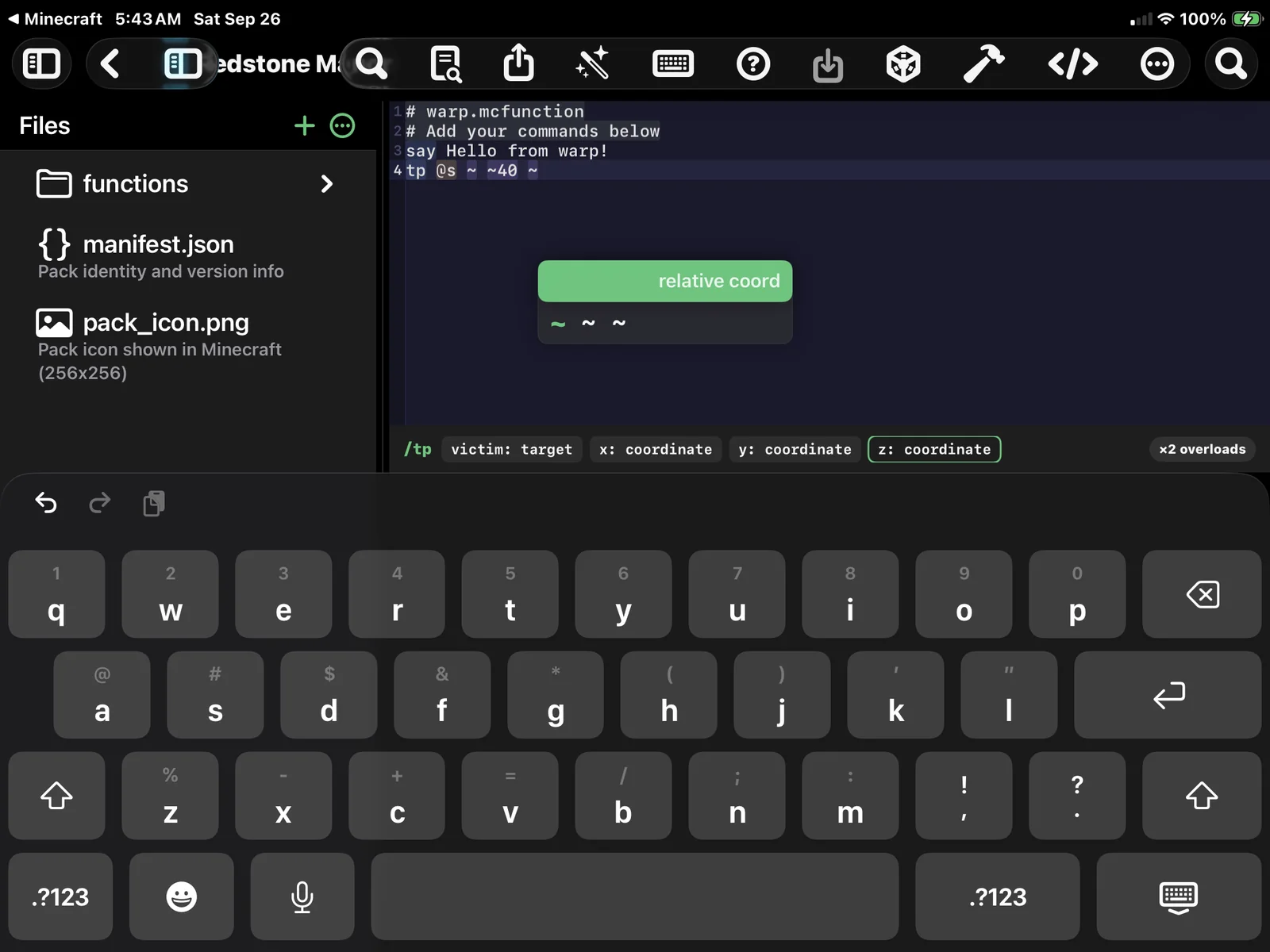Open the find search in toolbar
This screenshot has width=1270, height=952.
[x=371, y=63]
